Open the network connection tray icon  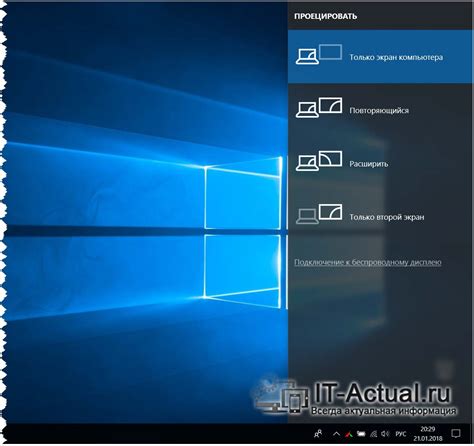374,434
